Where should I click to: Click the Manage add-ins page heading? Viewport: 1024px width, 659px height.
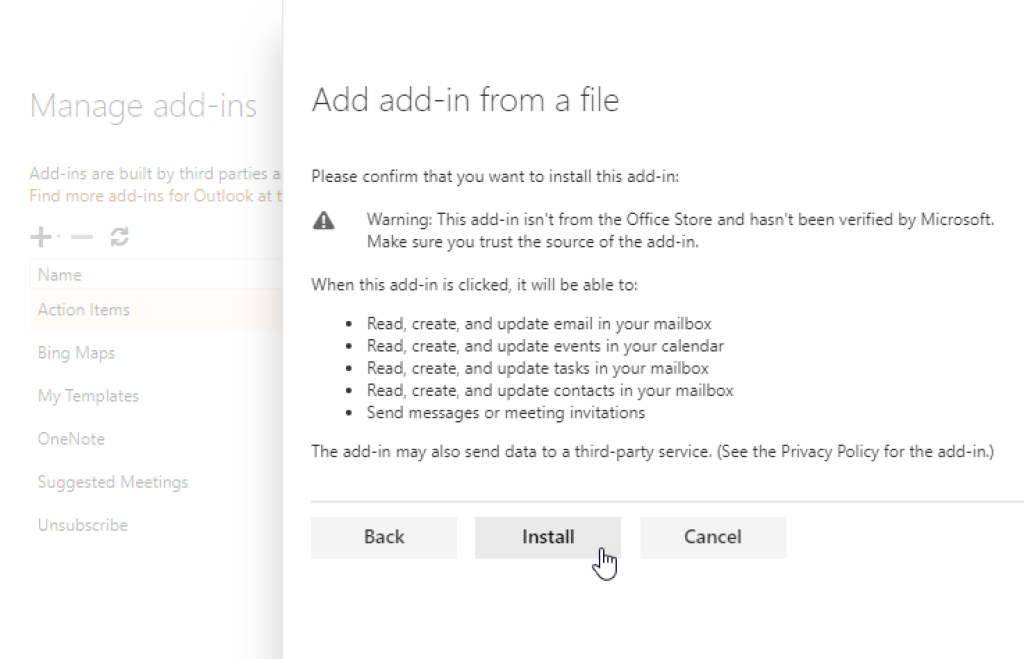(x=142, y=106)
